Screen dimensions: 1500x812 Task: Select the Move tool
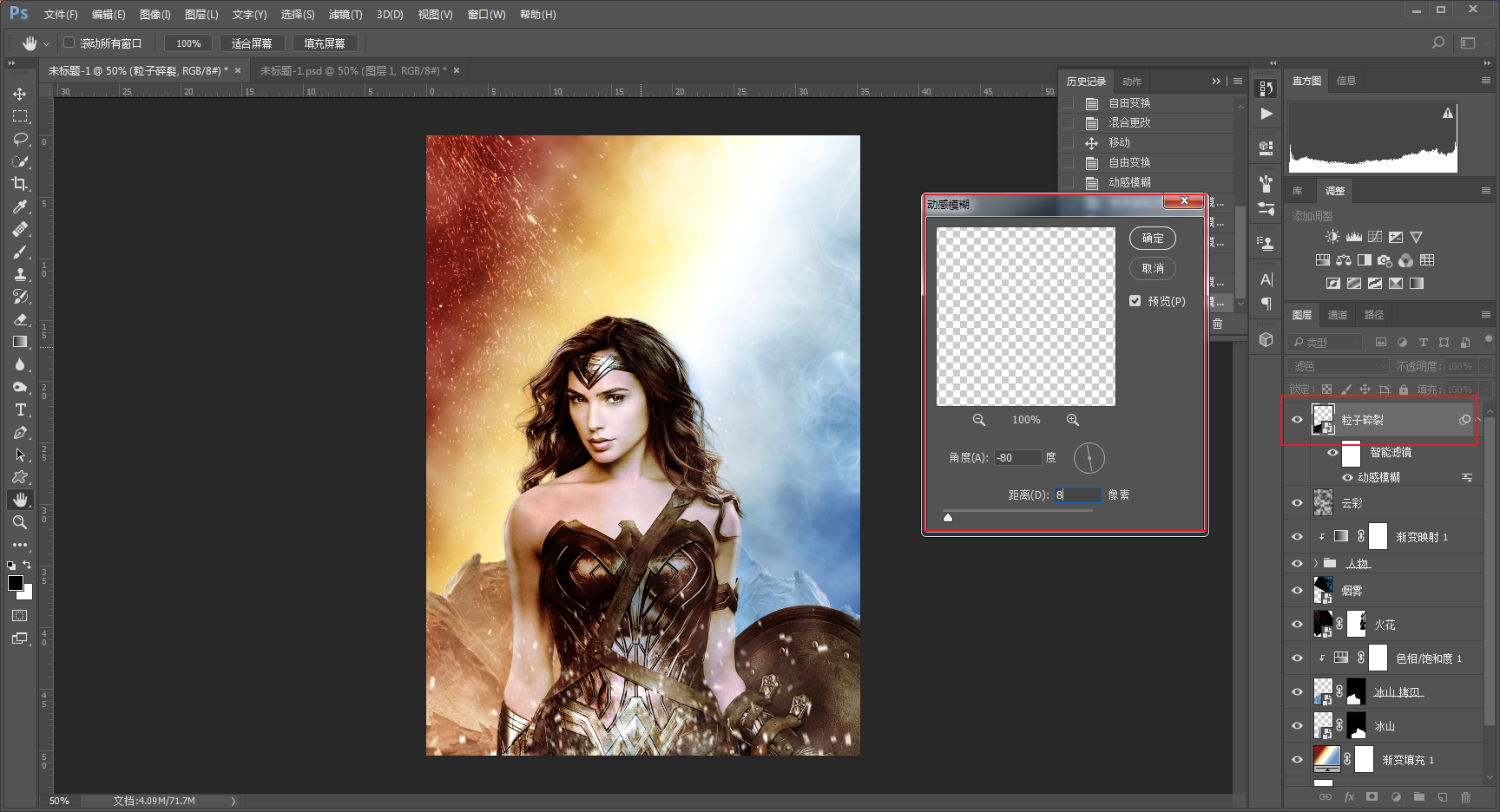tap(20, 94)
